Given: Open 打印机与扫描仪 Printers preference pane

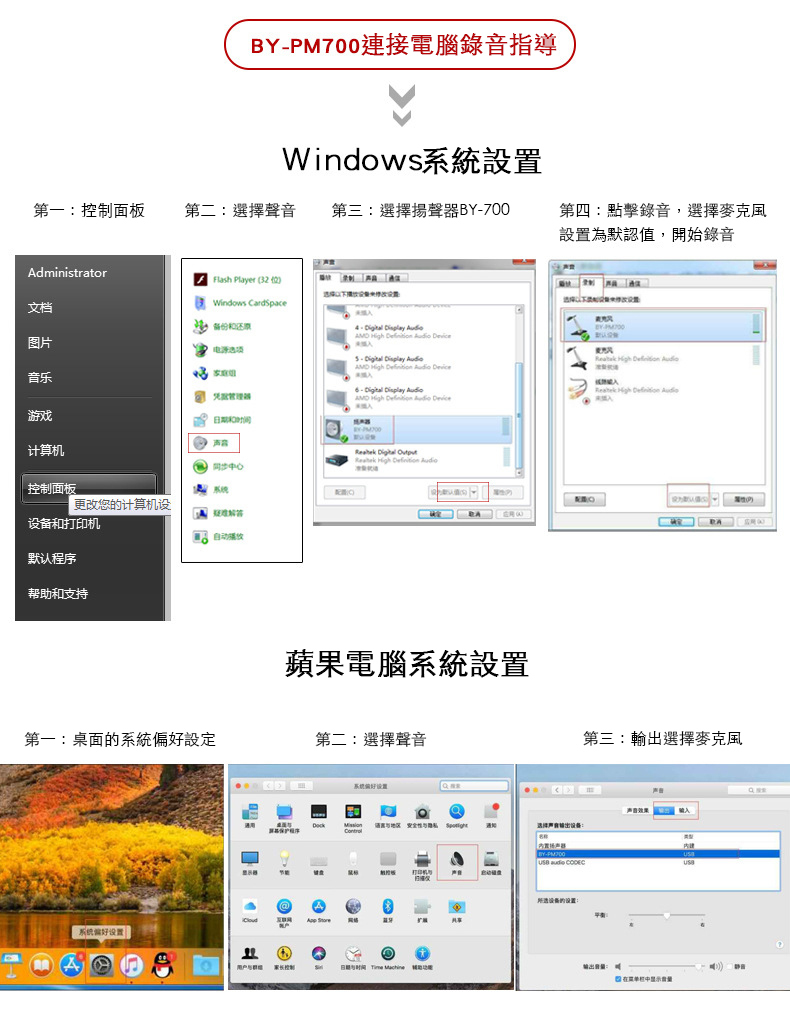Looking at the screenshot, I should tap(422, 865).
